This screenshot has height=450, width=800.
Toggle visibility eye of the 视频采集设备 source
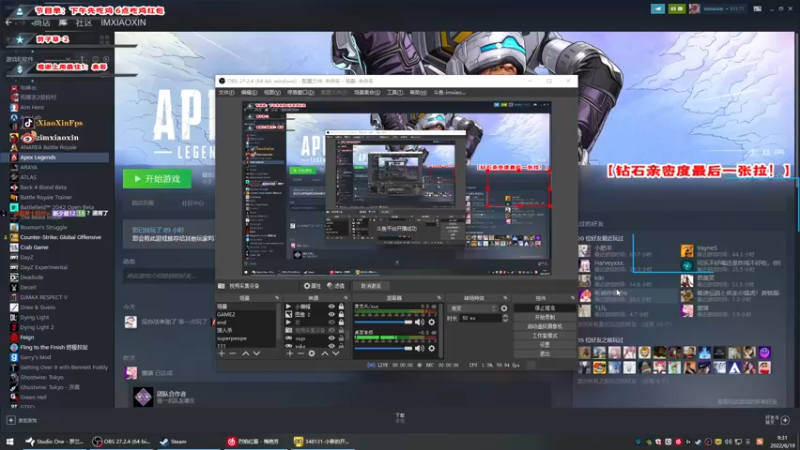pyautogui.click(x=332, y=330)
